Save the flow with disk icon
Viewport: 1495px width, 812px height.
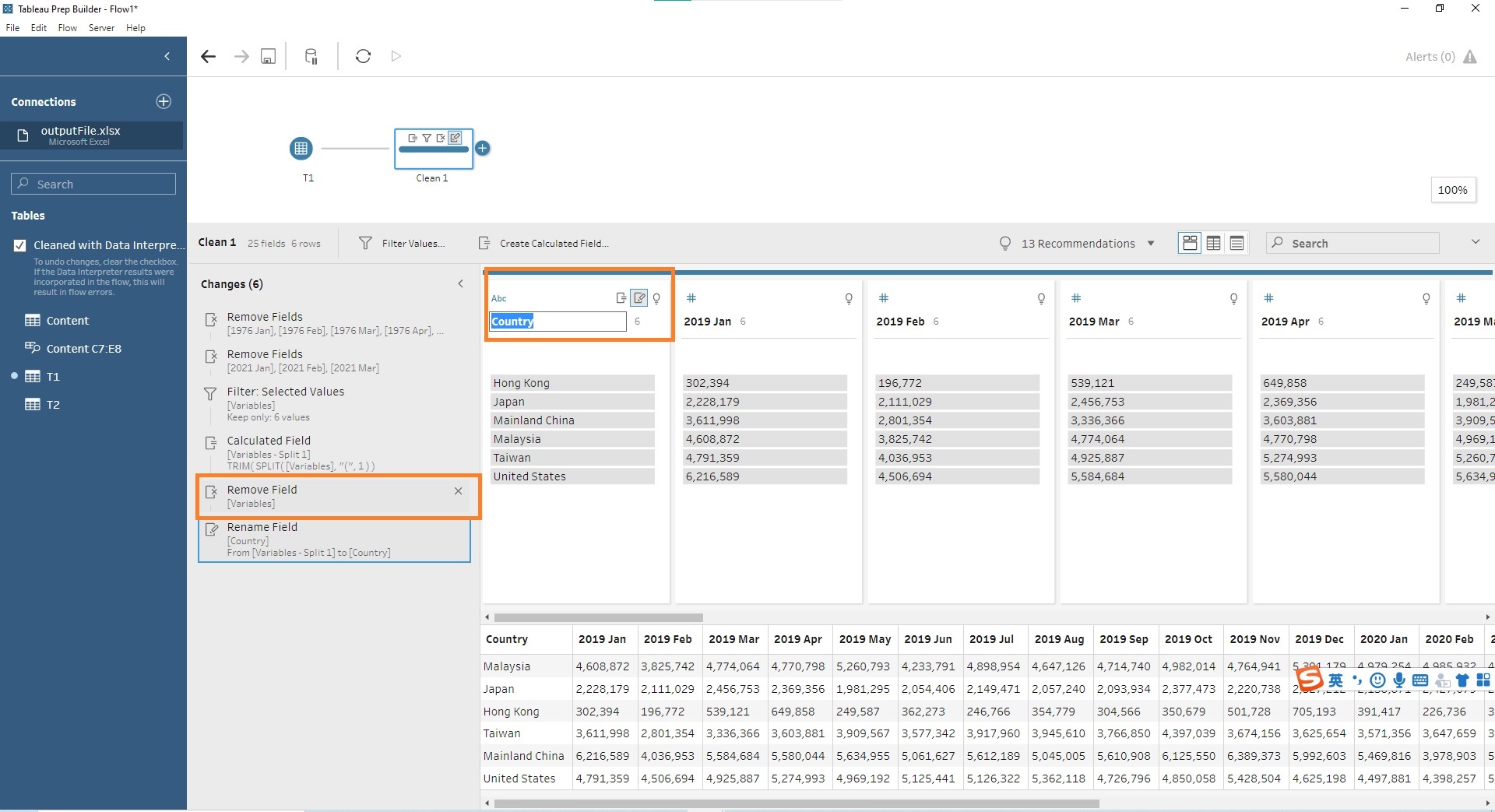[268, 56]
